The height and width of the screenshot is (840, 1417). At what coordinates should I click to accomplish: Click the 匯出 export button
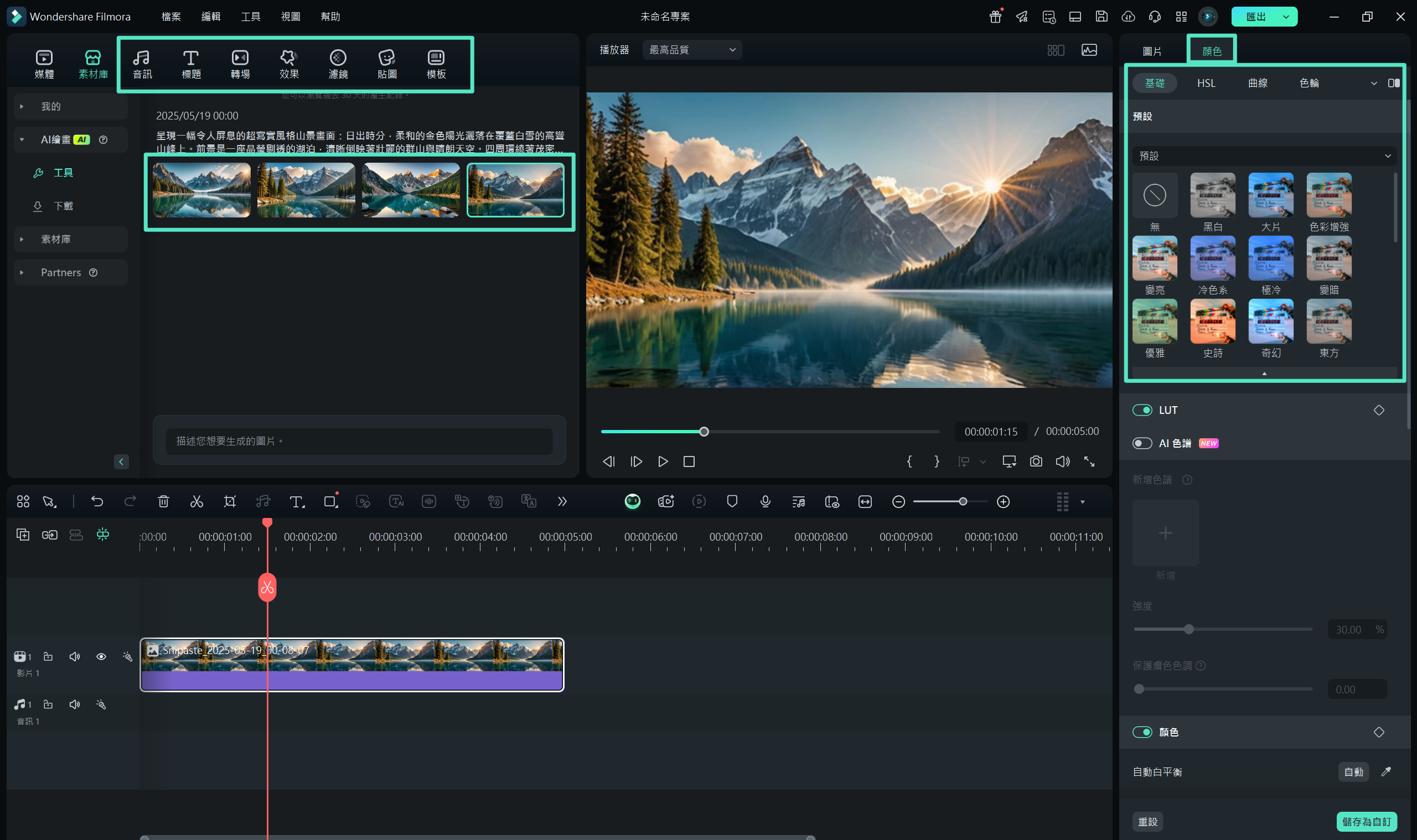coord(1256,17)
